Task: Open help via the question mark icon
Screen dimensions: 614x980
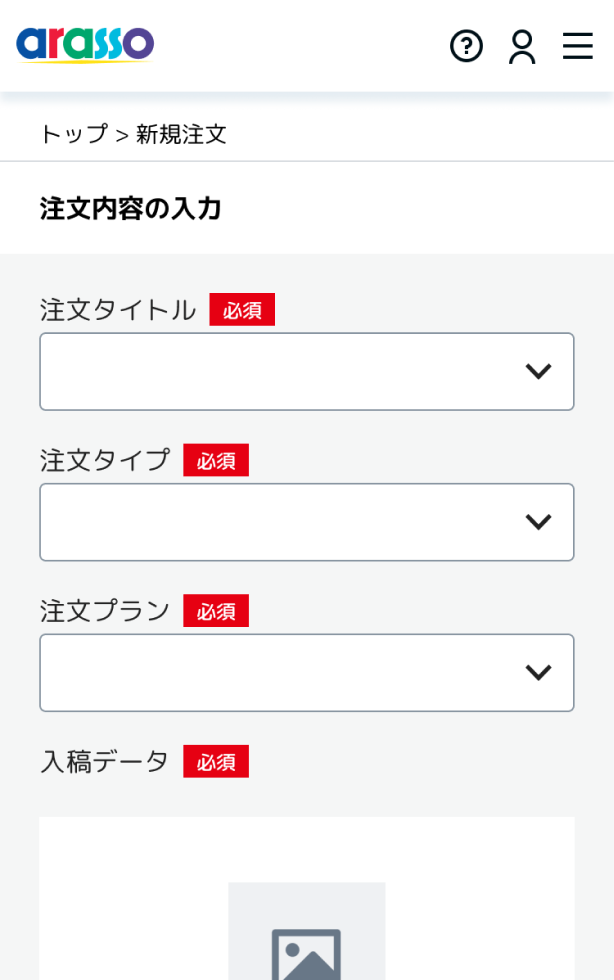Action: click(x=466, y=46)
